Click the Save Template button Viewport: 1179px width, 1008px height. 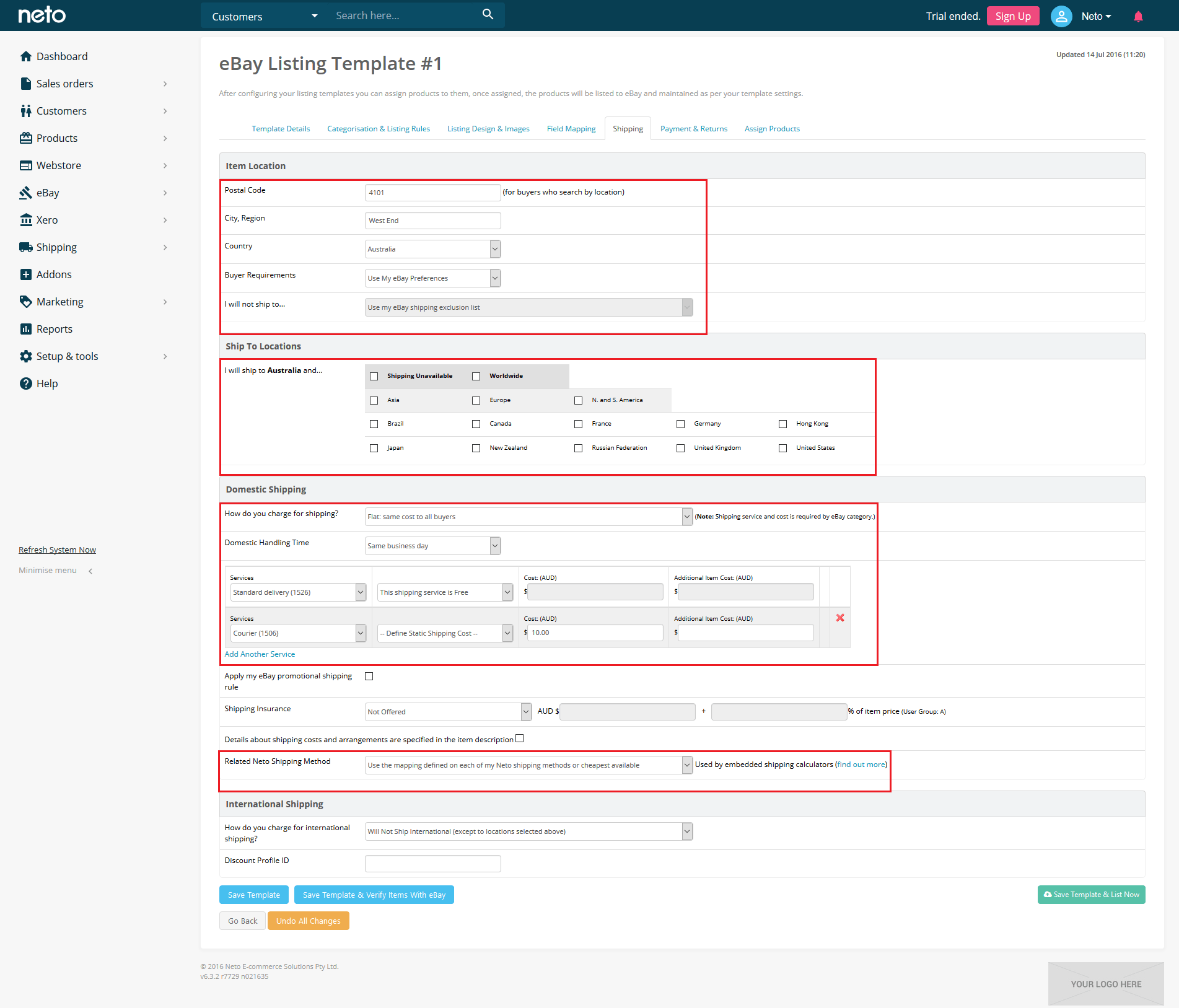(253, 895)
